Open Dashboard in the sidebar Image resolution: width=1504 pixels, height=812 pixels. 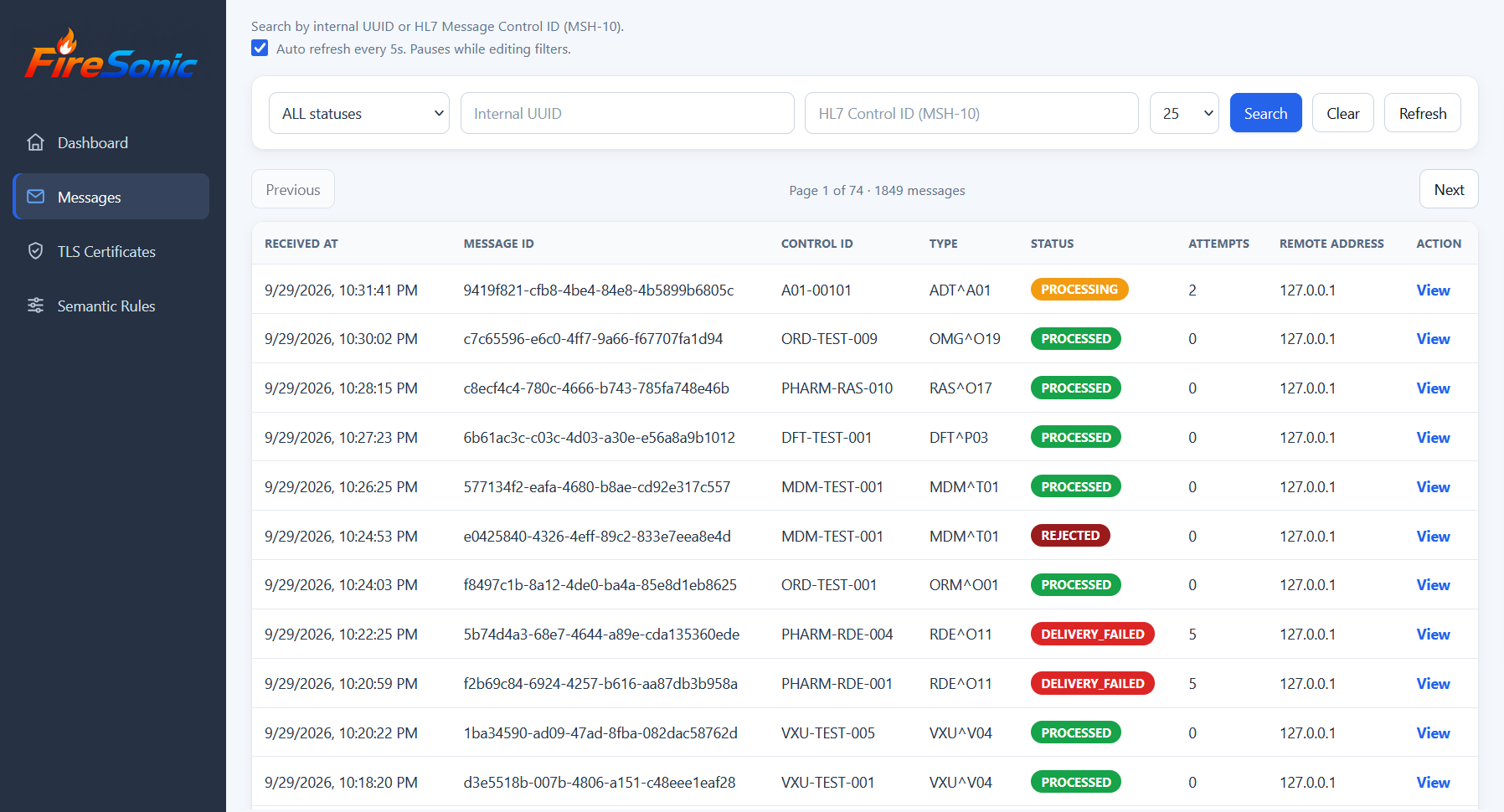[x=111, y=142]
